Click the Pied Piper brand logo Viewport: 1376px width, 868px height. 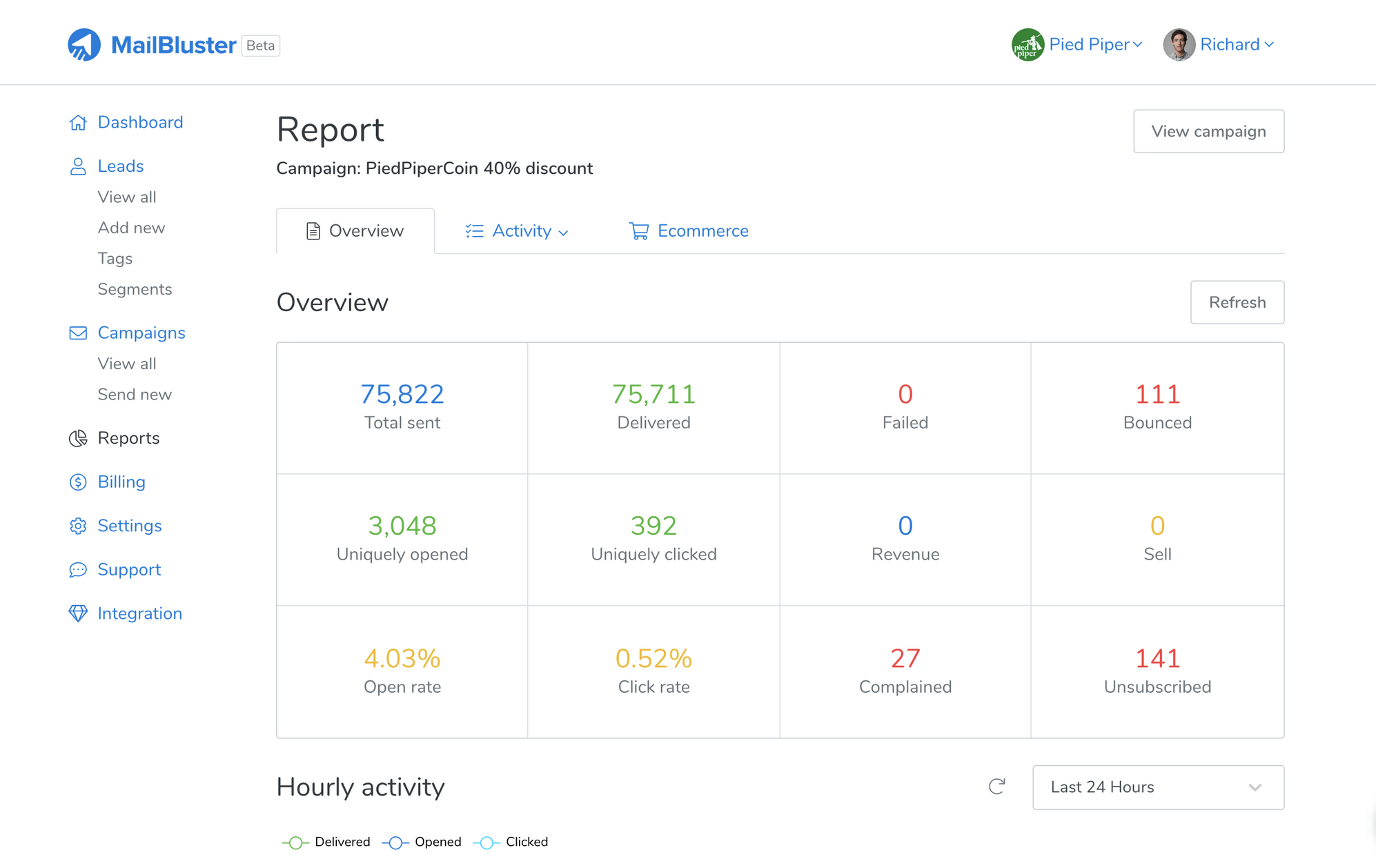1028,45
